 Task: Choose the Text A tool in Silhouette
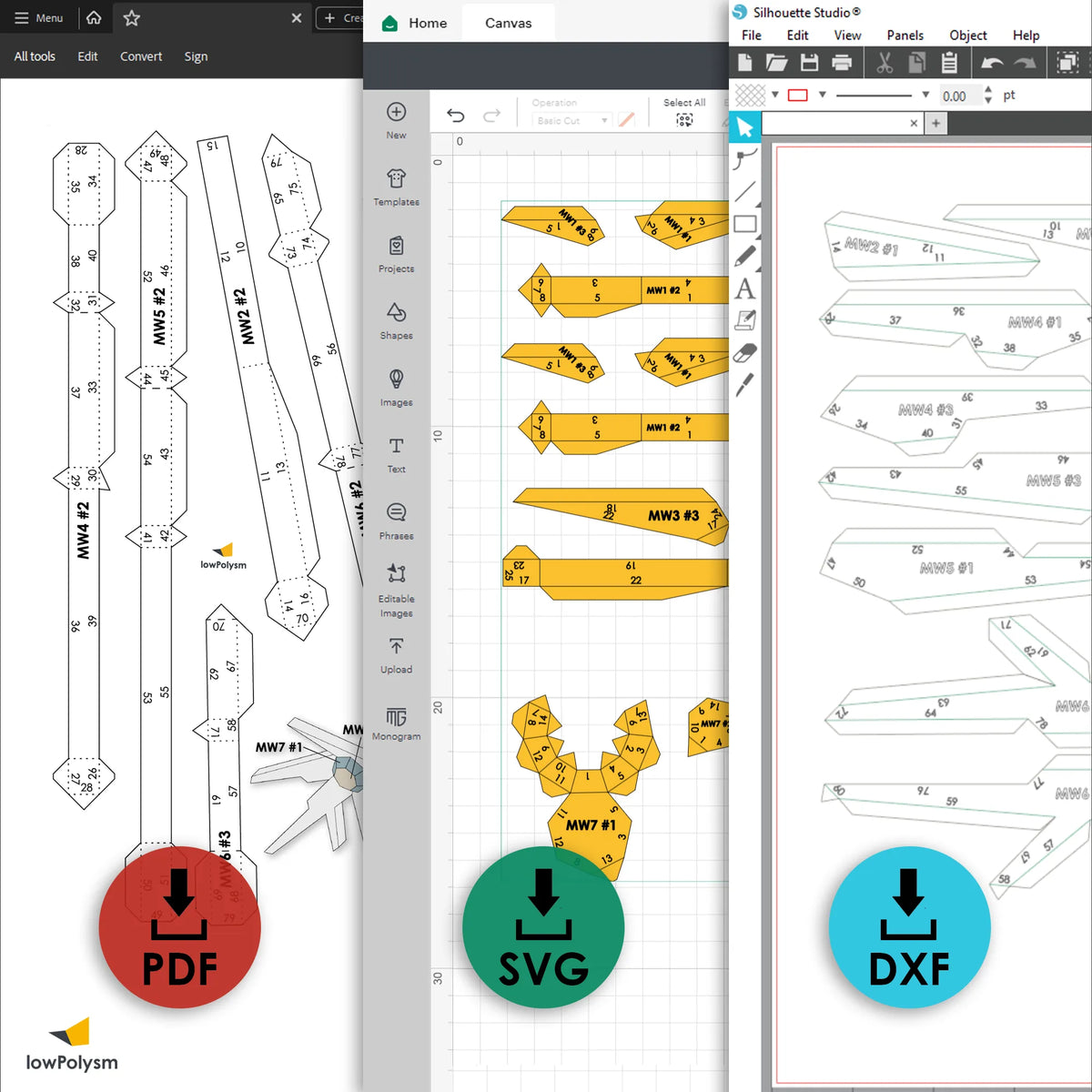click(x=745, y=288)
